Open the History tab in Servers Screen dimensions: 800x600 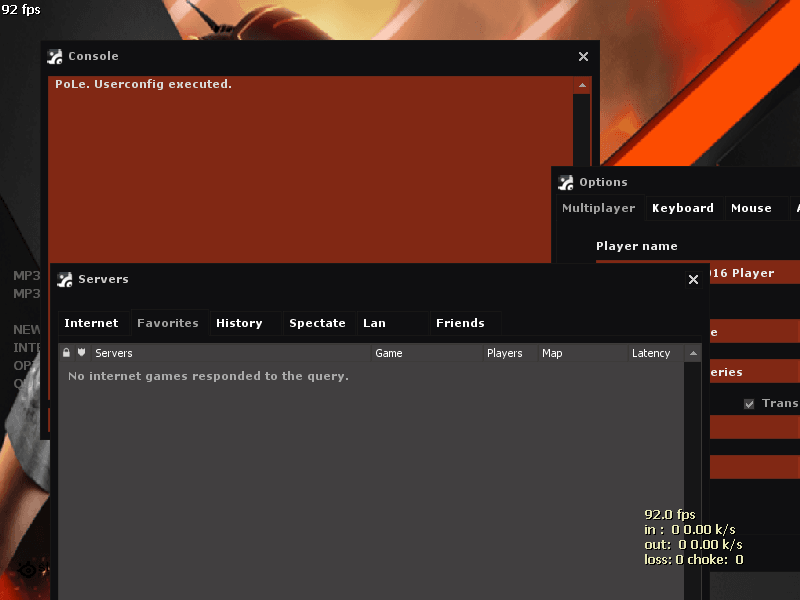coord(239,323)
